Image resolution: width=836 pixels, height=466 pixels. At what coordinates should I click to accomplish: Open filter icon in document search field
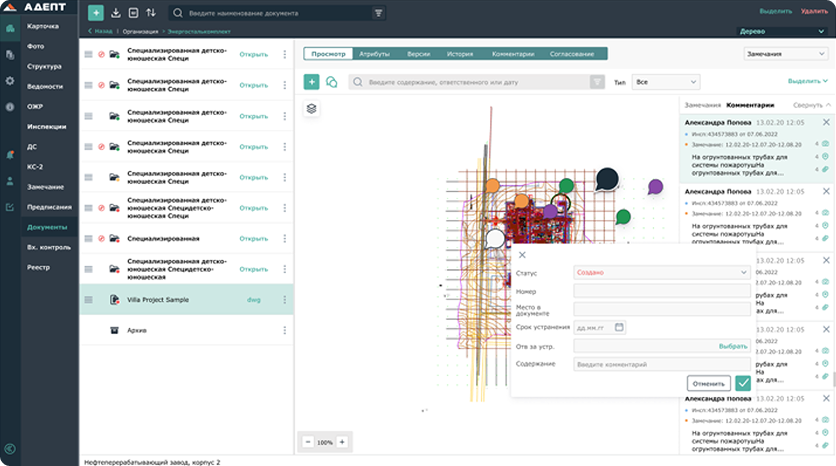pyautogui.click(x=379, y=13)
